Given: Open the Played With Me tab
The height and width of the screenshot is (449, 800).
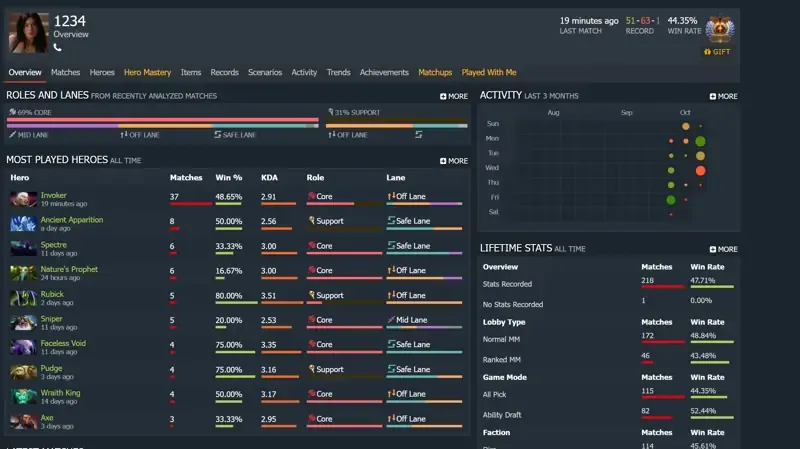Looking at the screenshot, I should click(489, 72).
